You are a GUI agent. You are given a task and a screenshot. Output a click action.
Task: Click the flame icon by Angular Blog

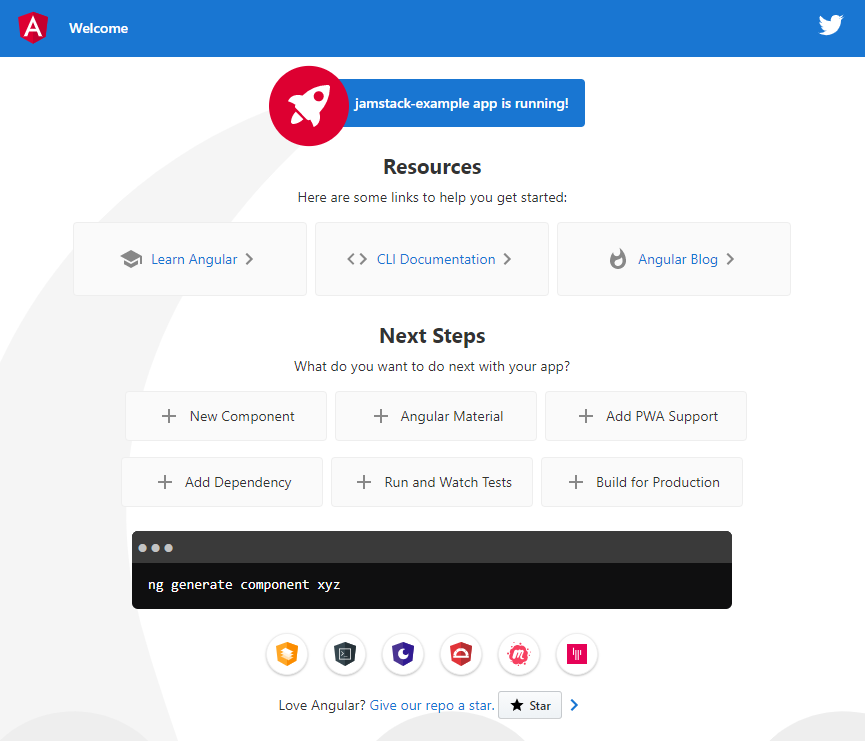[x=618, y=259]
